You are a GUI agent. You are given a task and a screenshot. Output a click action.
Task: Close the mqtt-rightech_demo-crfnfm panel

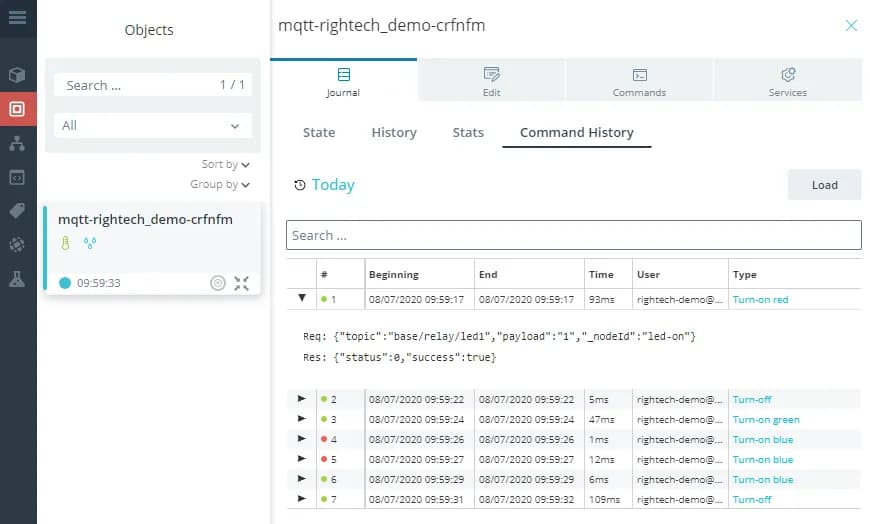[x=851, y=26]
